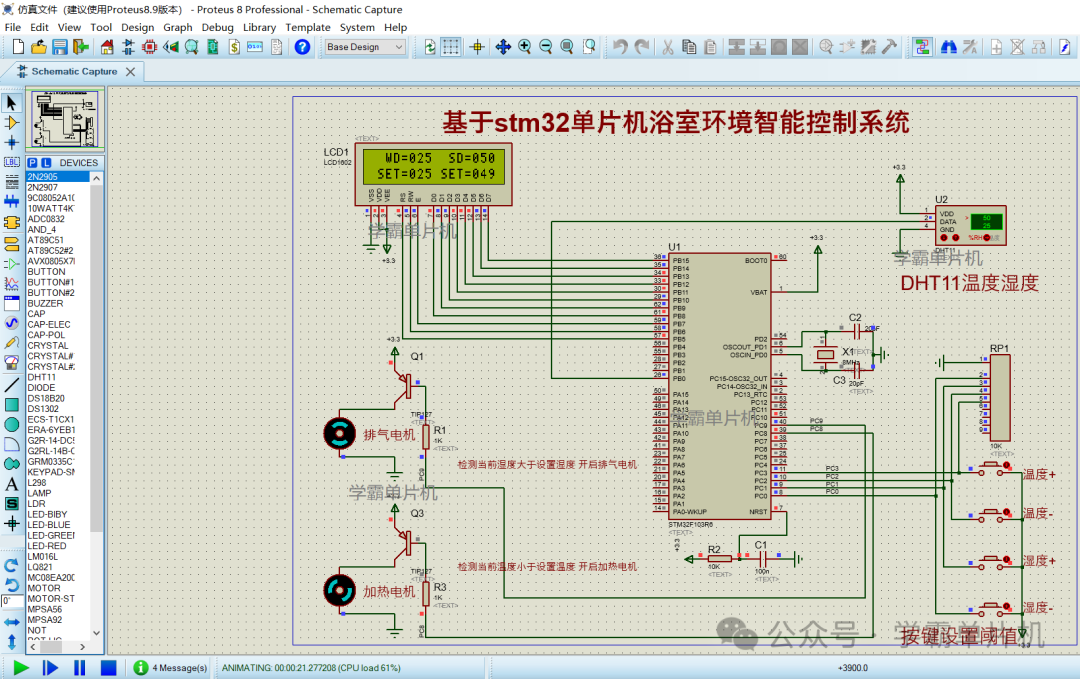The image size is (1080, 679).
Task: Select the Selection Mode arrow tool
Action: [12, 103]
